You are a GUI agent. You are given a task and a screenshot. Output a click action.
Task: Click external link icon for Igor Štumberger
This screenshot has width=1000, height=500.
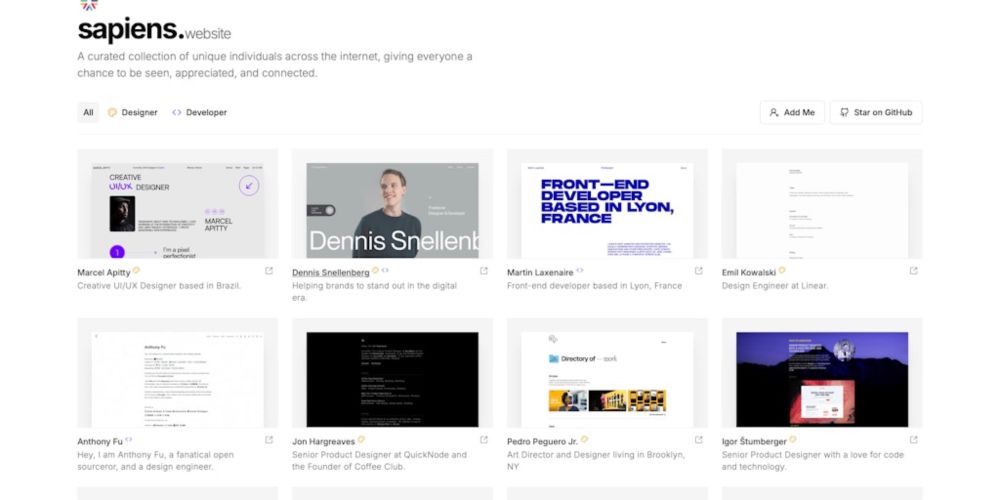pyautogui.click(x=914, y=440)
